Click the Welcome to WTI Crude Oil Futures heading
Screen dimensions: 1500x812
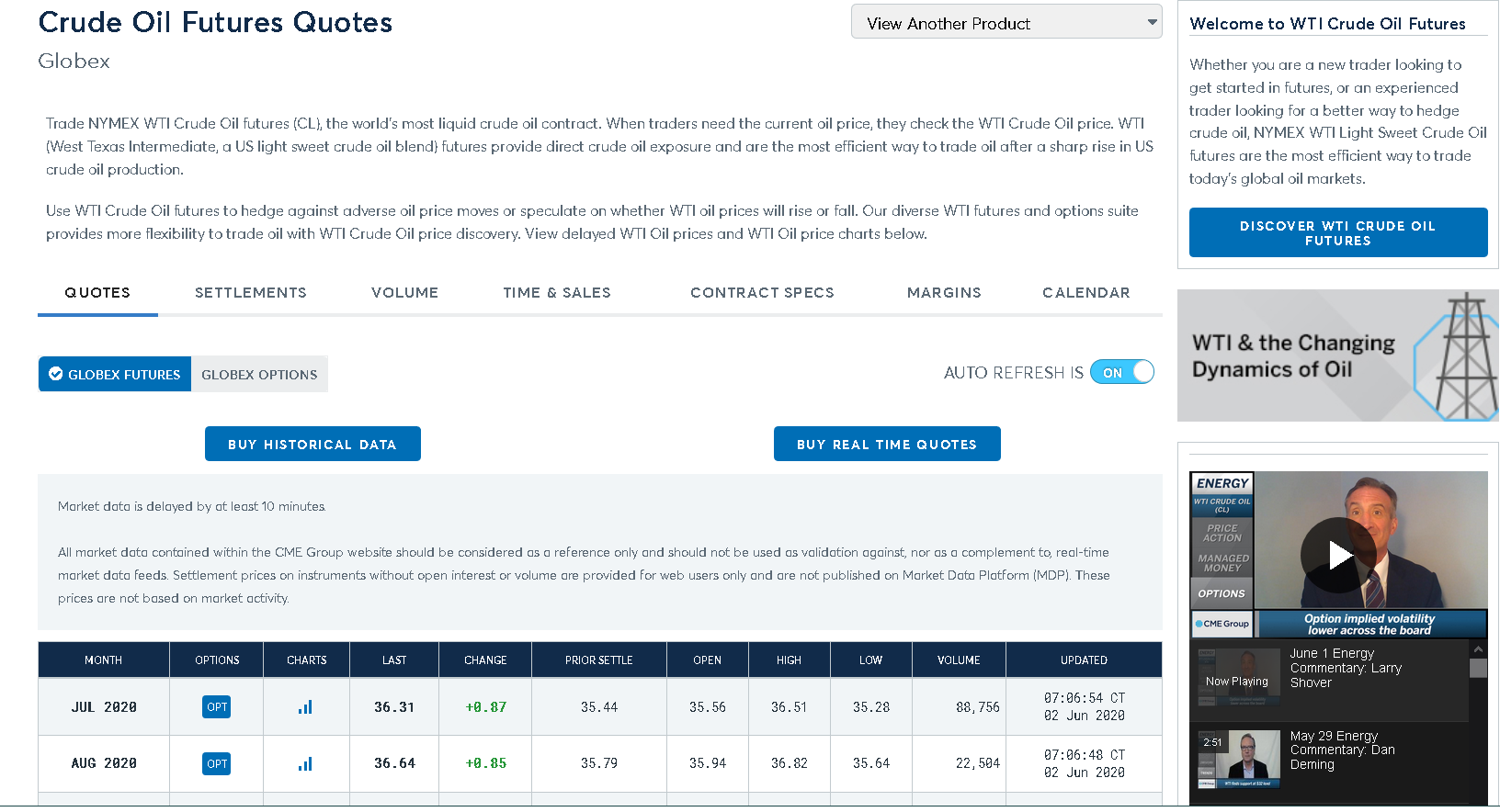click(1327, 24)
